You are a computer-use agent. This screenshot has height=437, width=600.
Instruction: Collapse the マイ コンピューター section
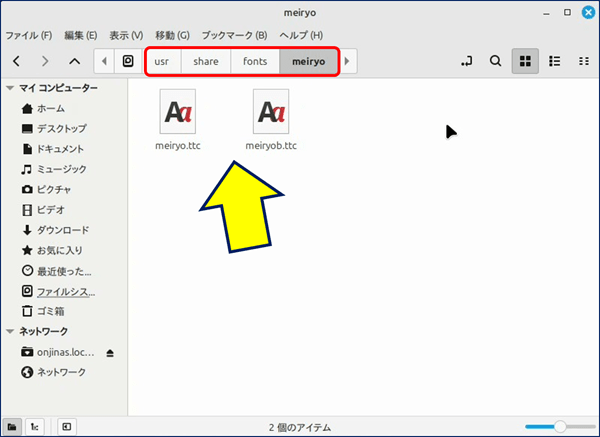[10, 88]
